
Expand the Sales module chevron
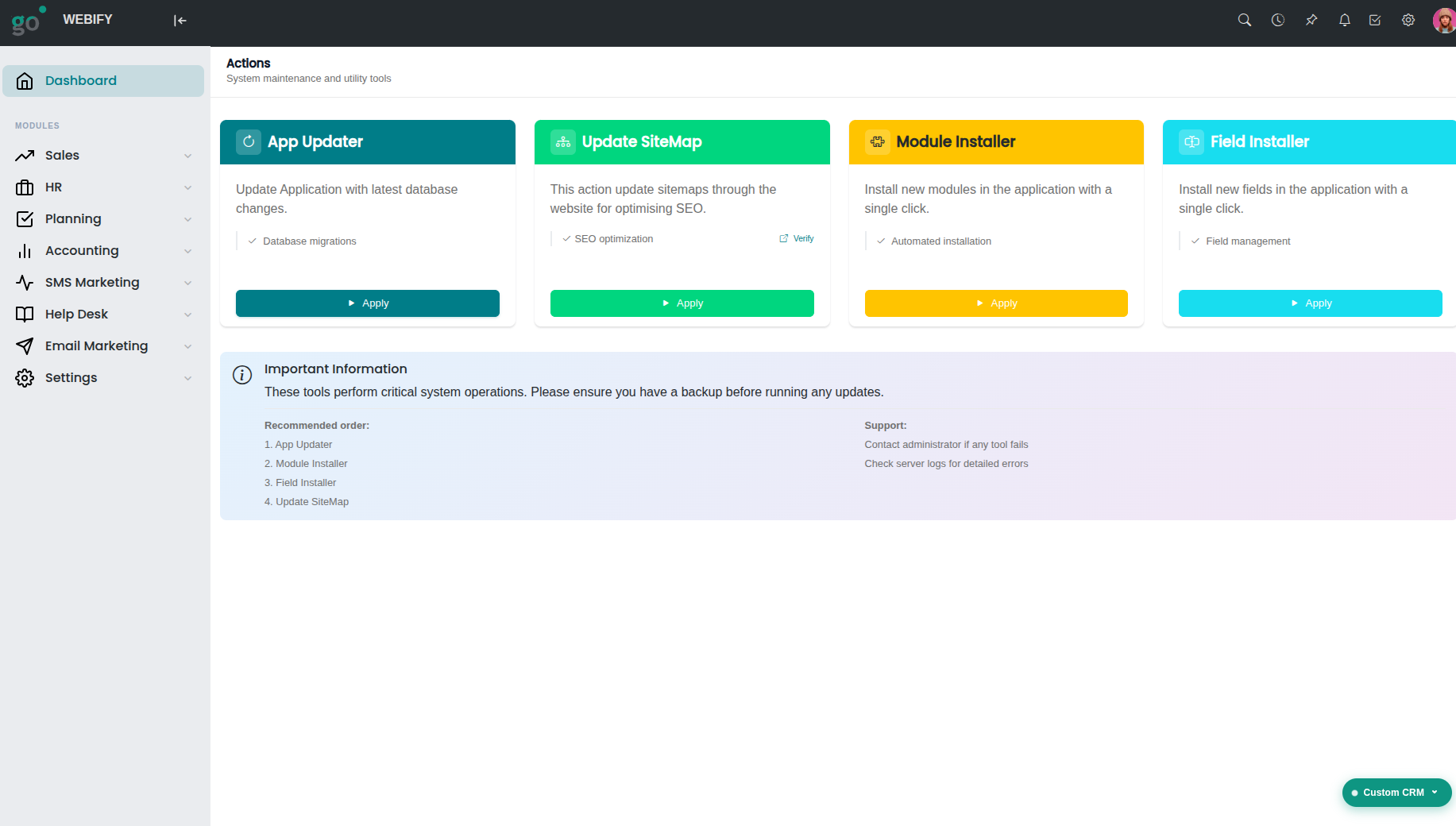click(188, 156)
